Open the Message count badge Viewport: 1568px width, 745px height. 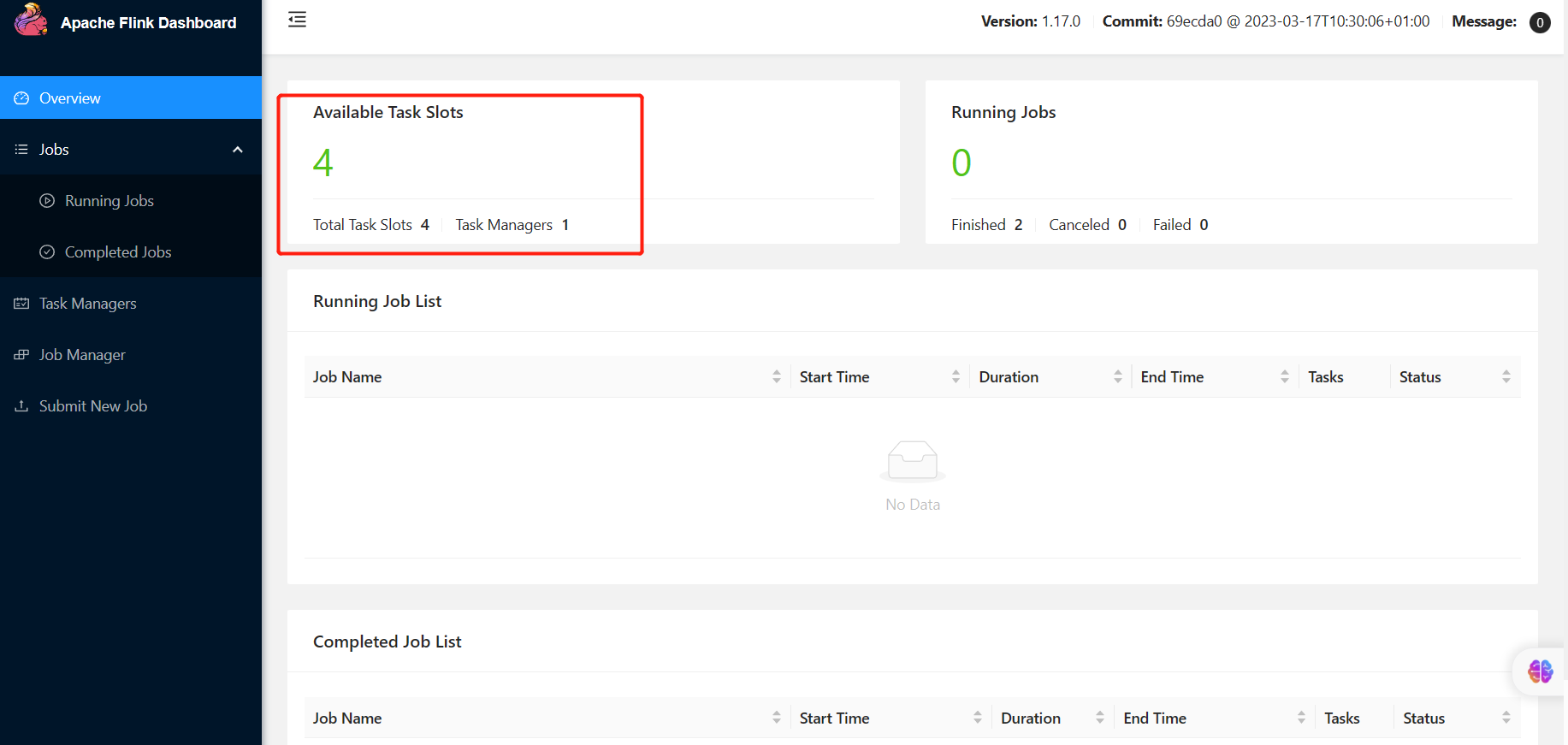1540,22
